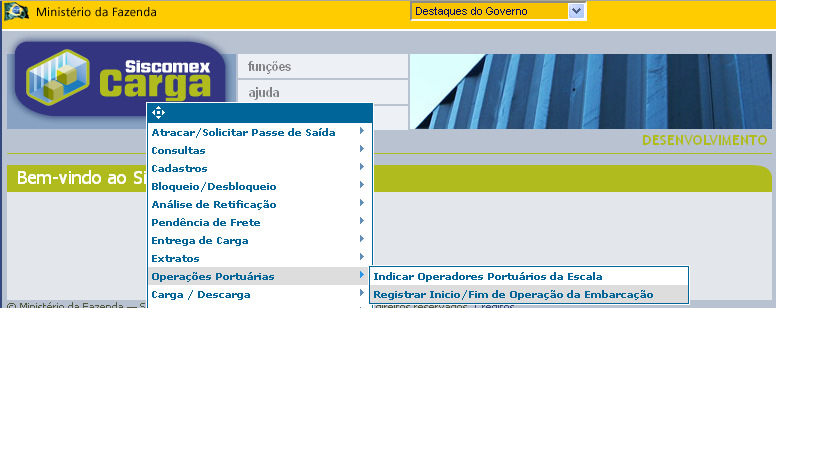Select the Extratos menu item
Image resolution: width=819 pixels, height=460 pixels.
(x=260, y=258)
